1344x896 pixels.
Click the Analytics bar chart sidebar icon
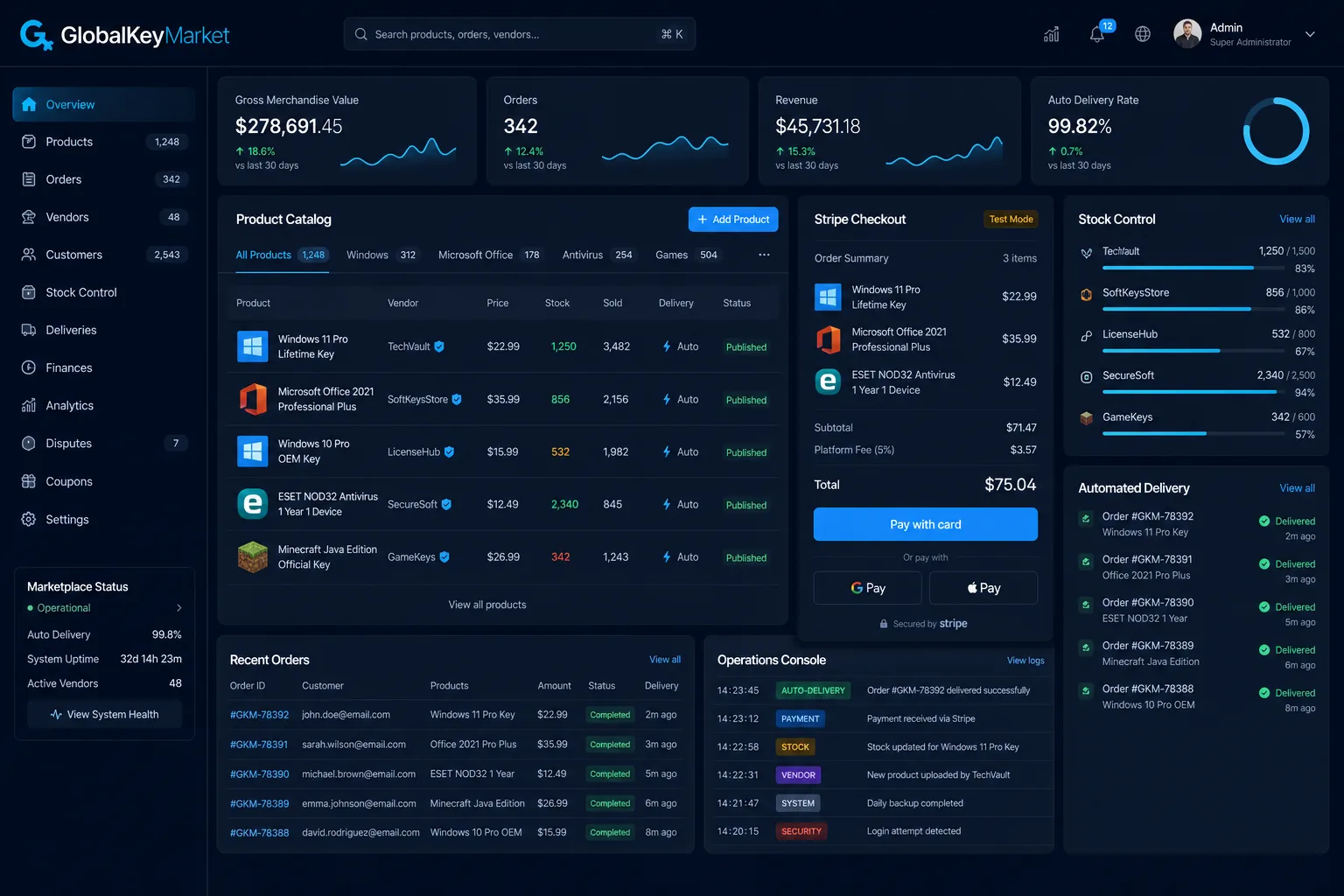pyautogui.click(x=29, y=405)
